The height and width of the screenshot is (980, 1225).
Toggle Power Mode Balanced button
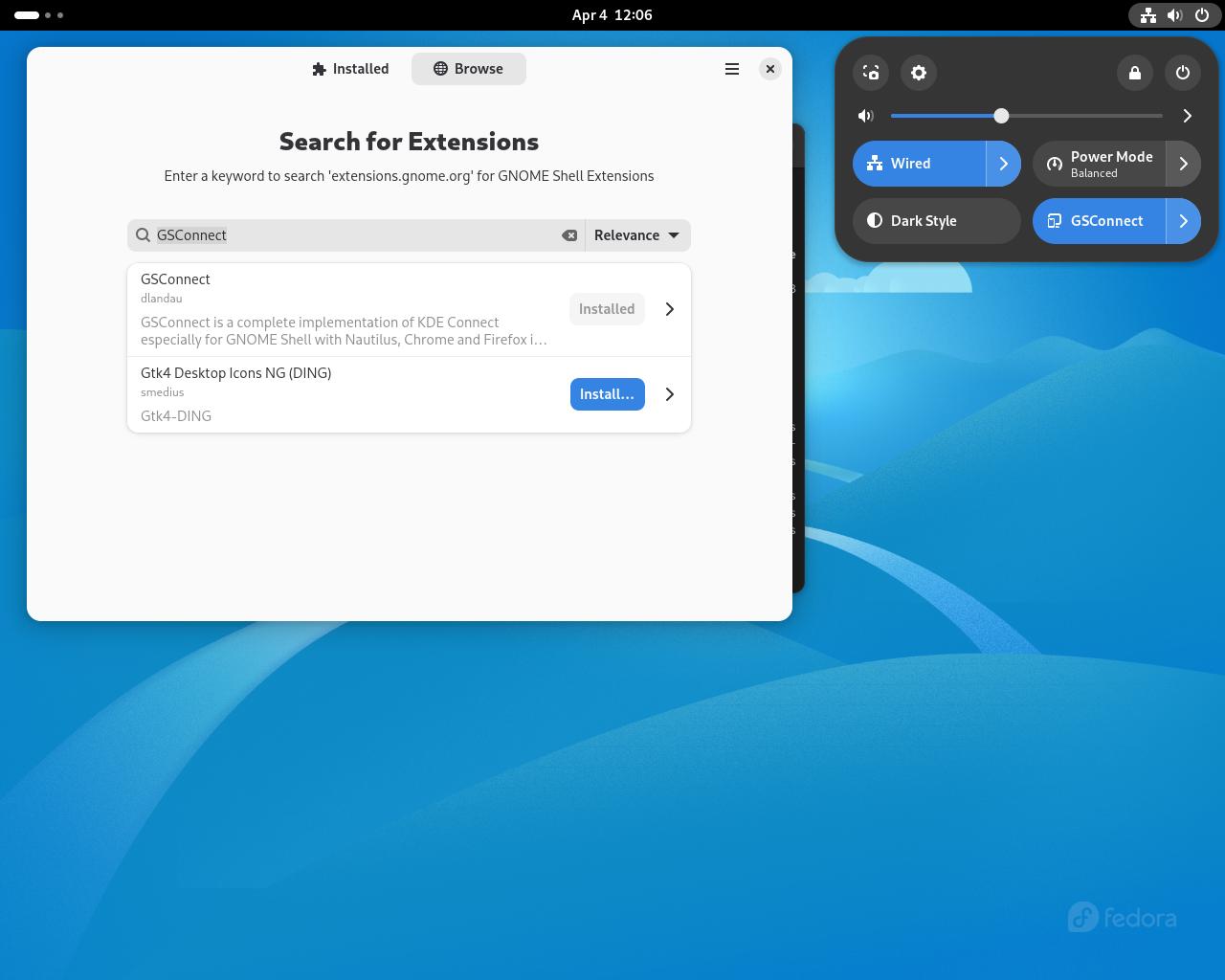pos(1099,164)
